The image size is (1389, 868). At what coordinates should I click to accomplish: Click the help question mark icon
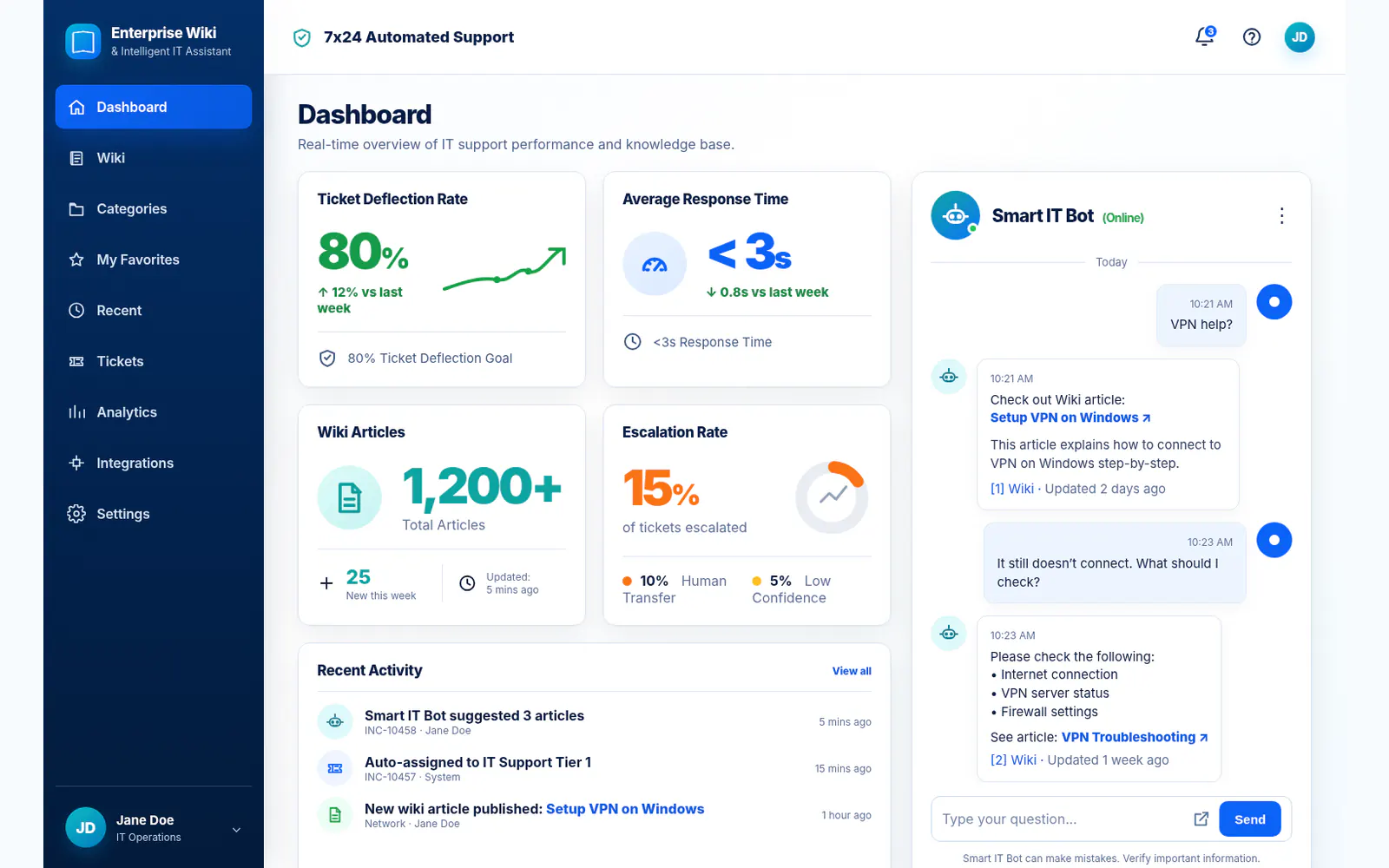(x=1252, y=36)
